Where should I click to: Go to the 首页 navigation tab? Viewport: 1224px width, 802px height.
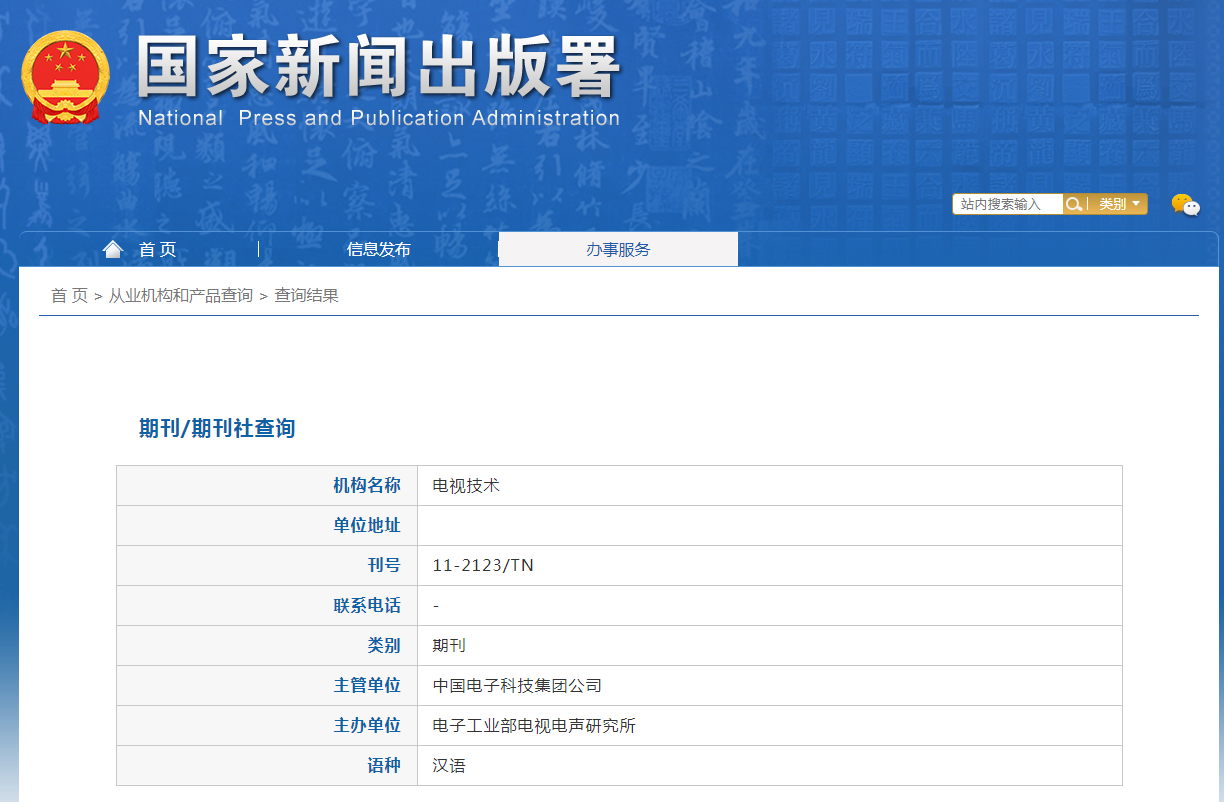(x=157, y=250)
